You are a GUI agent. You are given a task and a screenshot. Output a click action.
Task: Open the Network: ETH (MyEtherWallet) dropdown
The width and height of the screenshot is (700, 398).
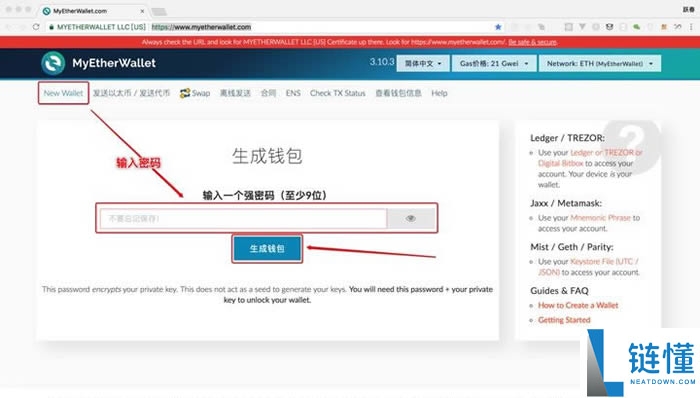pos(600,63)
